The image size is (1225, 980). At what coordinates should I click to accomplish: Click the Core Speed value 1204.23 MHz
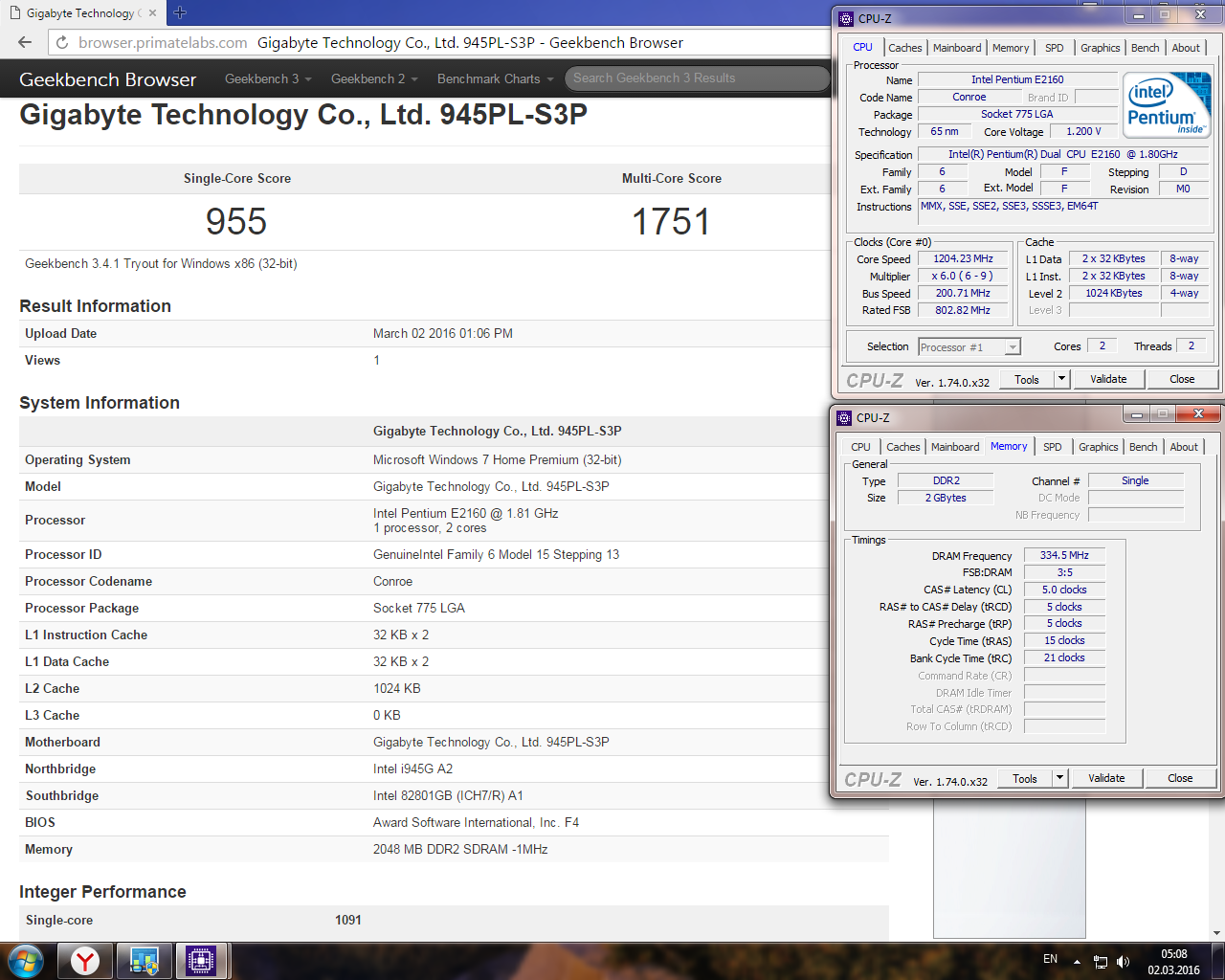coord(963,258)
